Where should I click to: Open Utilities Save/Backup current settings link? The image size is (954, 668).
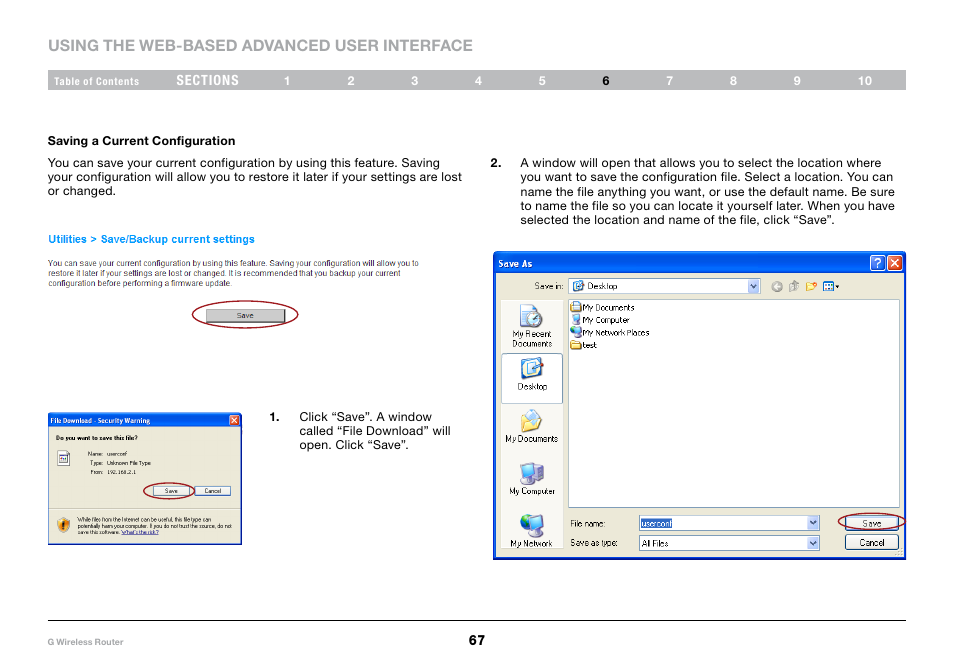pyautogui.click(x=151, y=239)
